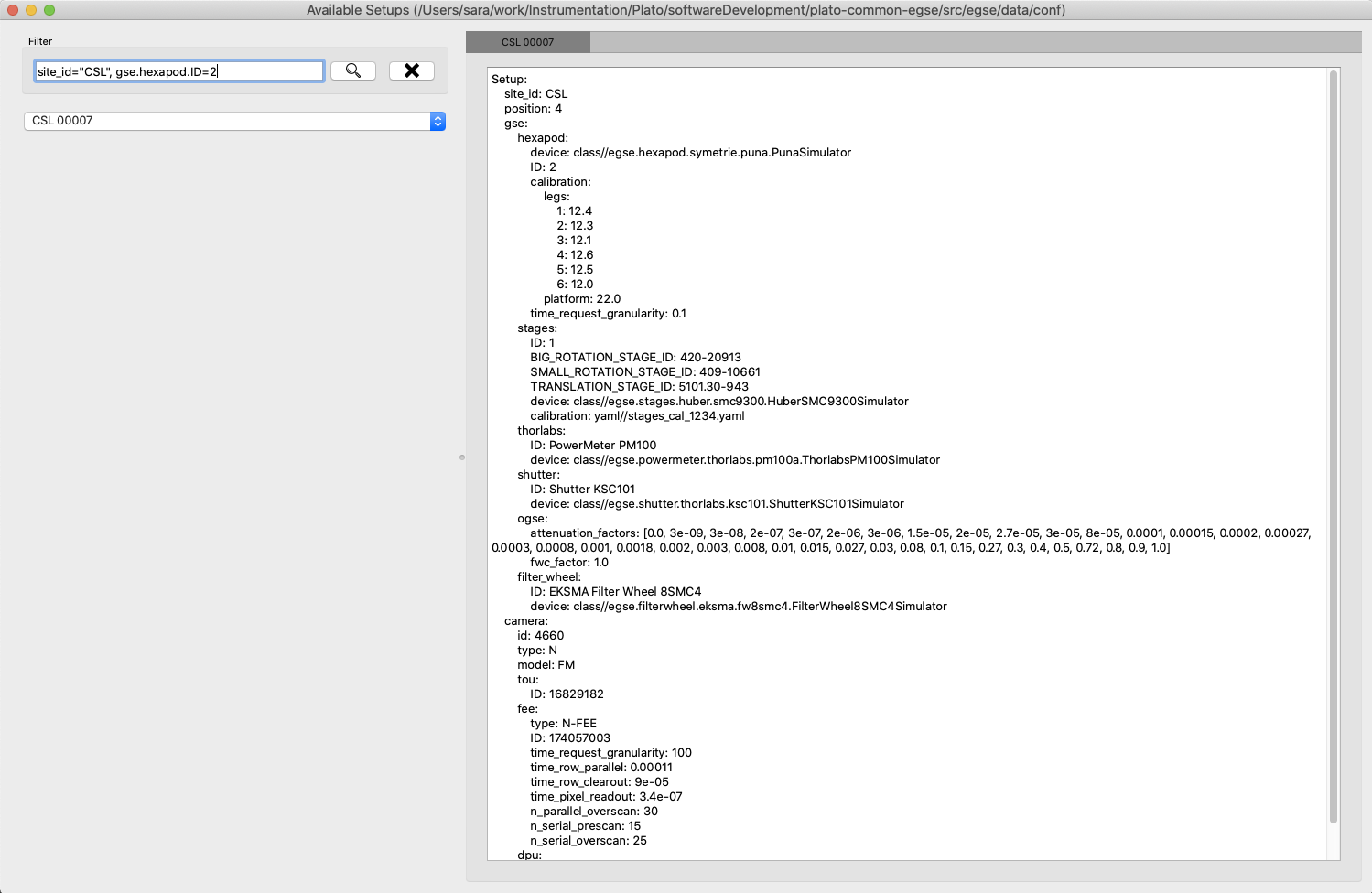Click the 'type: N-FEE' line

coord(564,724)
